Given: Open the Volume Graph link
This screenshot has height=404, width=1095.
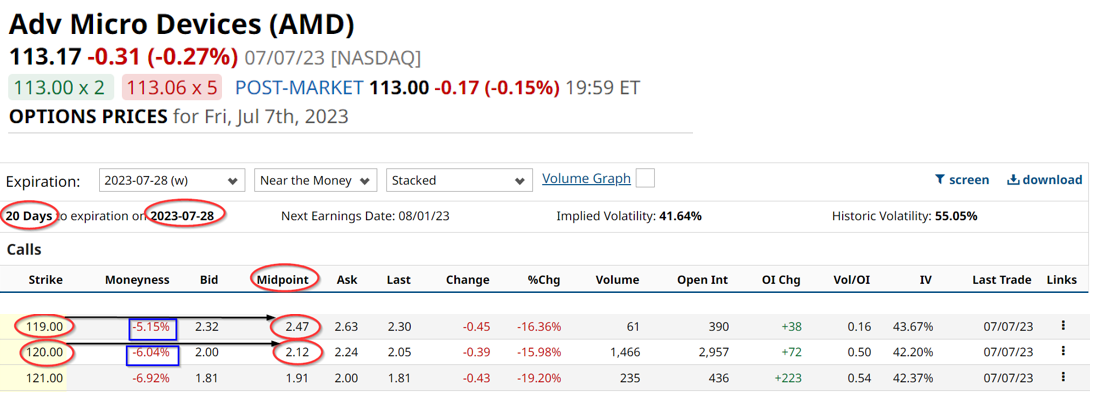Looking at the screenshot, I should tap(586, 179).
